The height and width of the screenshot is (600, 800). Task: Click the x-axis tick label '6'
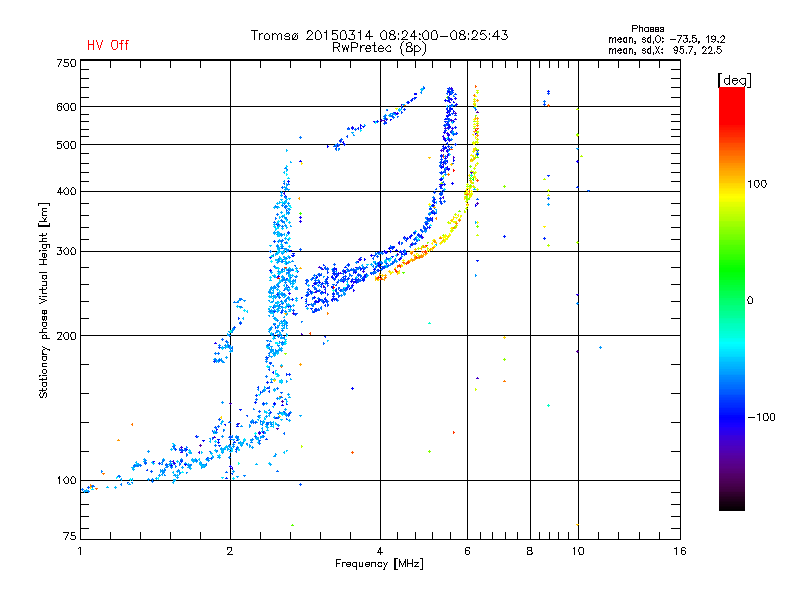(x=467, y=551)
